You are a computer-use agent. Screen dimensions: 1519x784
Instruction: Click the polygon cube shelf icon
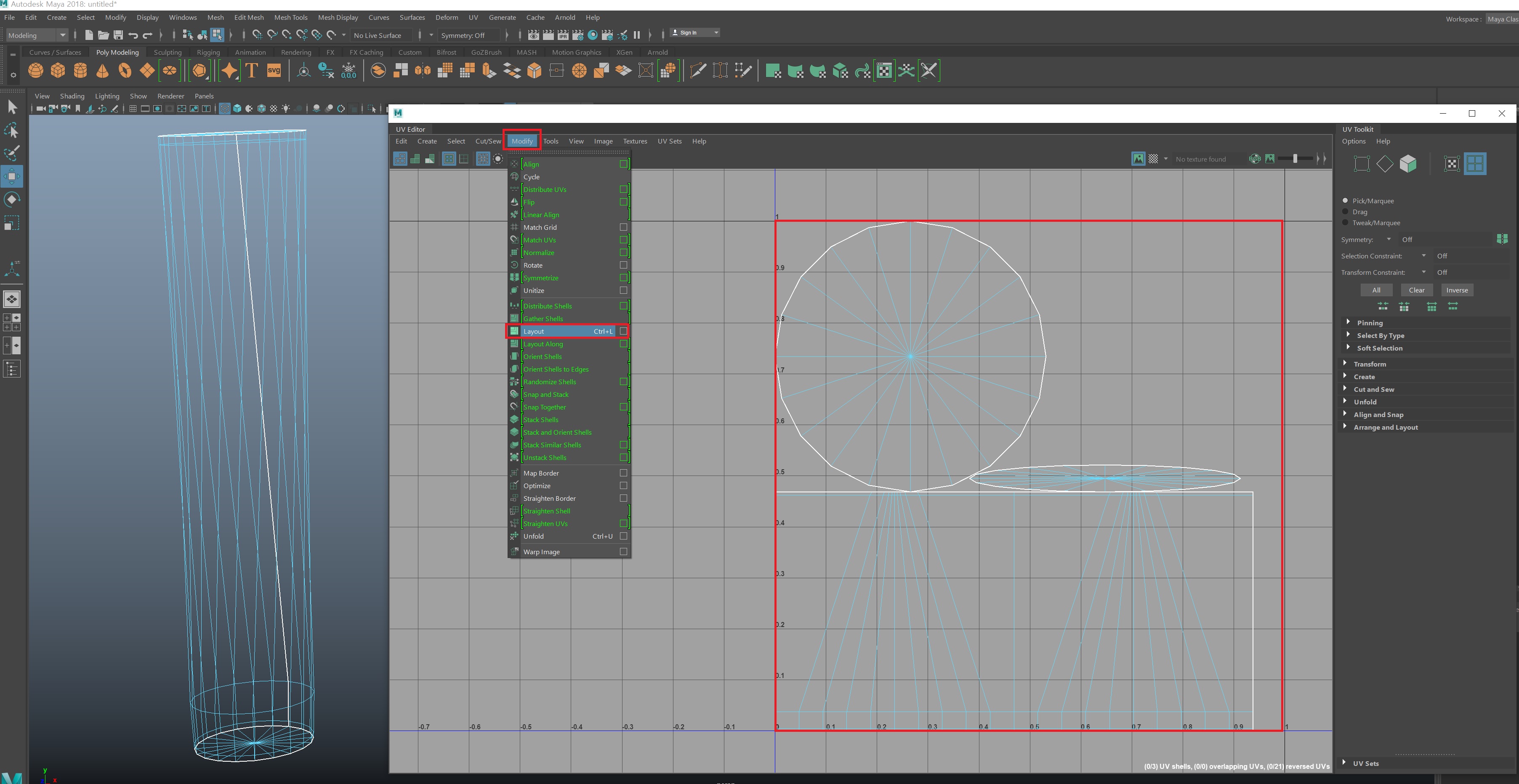pos(58,71)
